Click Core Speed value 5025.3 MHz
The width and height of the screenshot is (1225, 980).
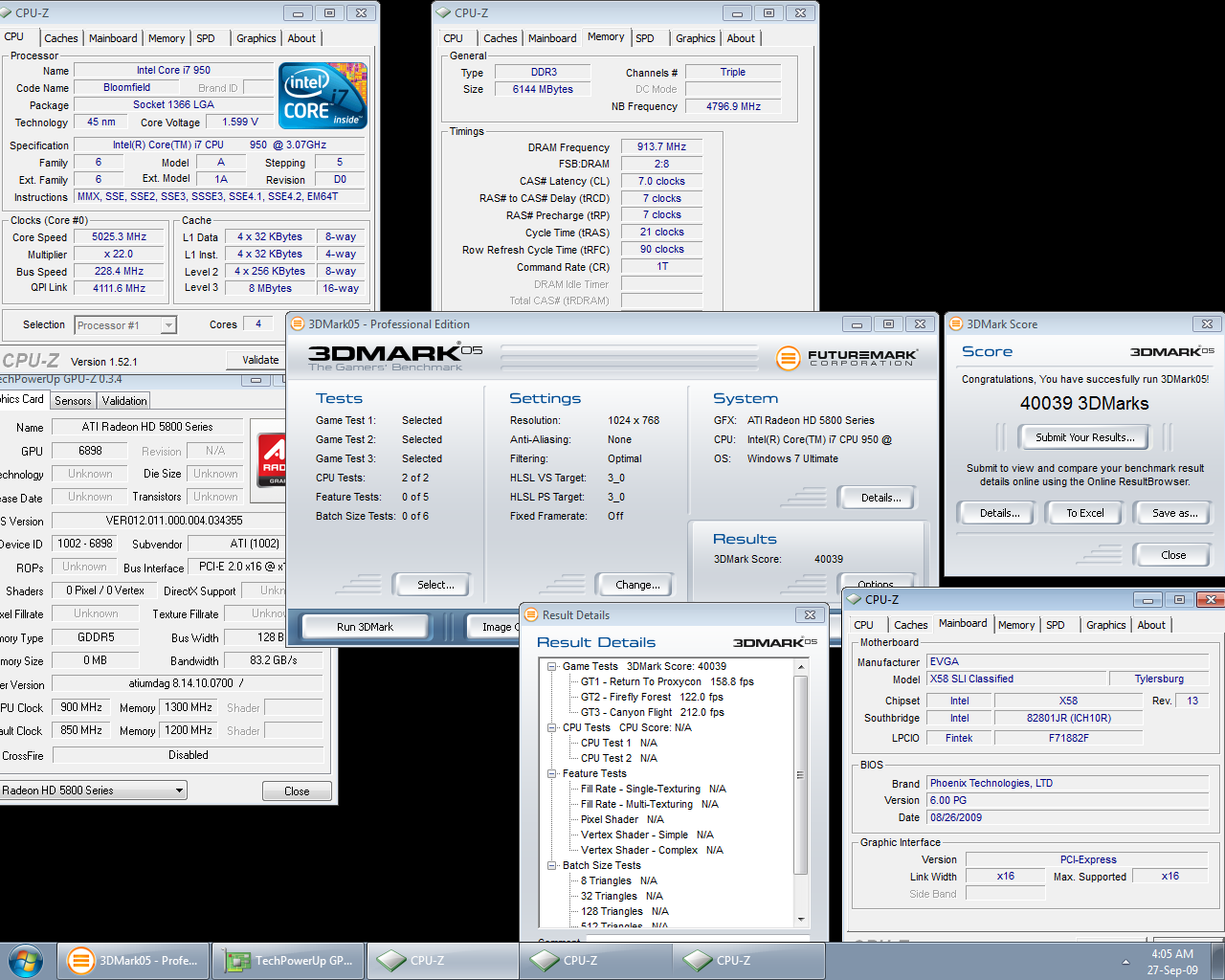point(120,237)
